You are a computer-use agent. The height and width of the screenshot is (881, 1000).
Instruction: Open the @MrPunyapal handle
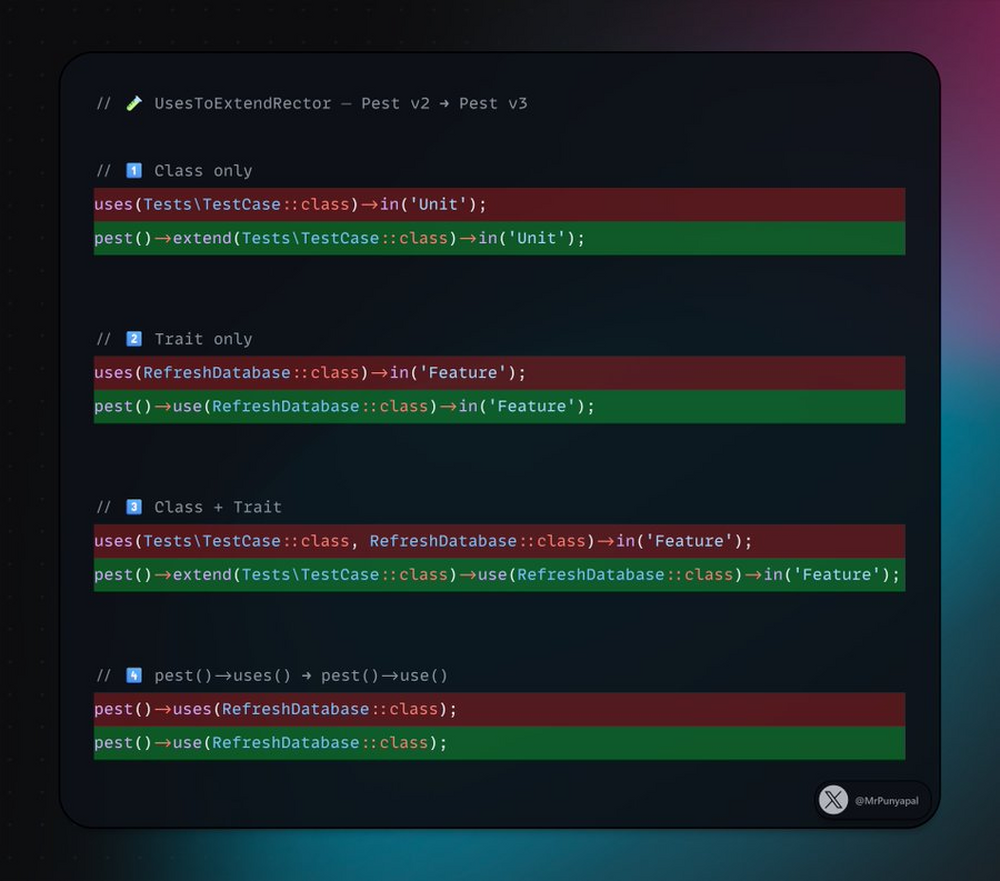tap(887, 801)
